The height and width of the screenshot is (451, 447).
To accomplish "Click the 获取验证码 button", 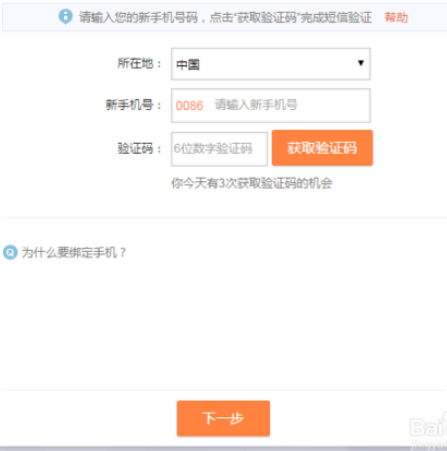I will coord(322,148).
